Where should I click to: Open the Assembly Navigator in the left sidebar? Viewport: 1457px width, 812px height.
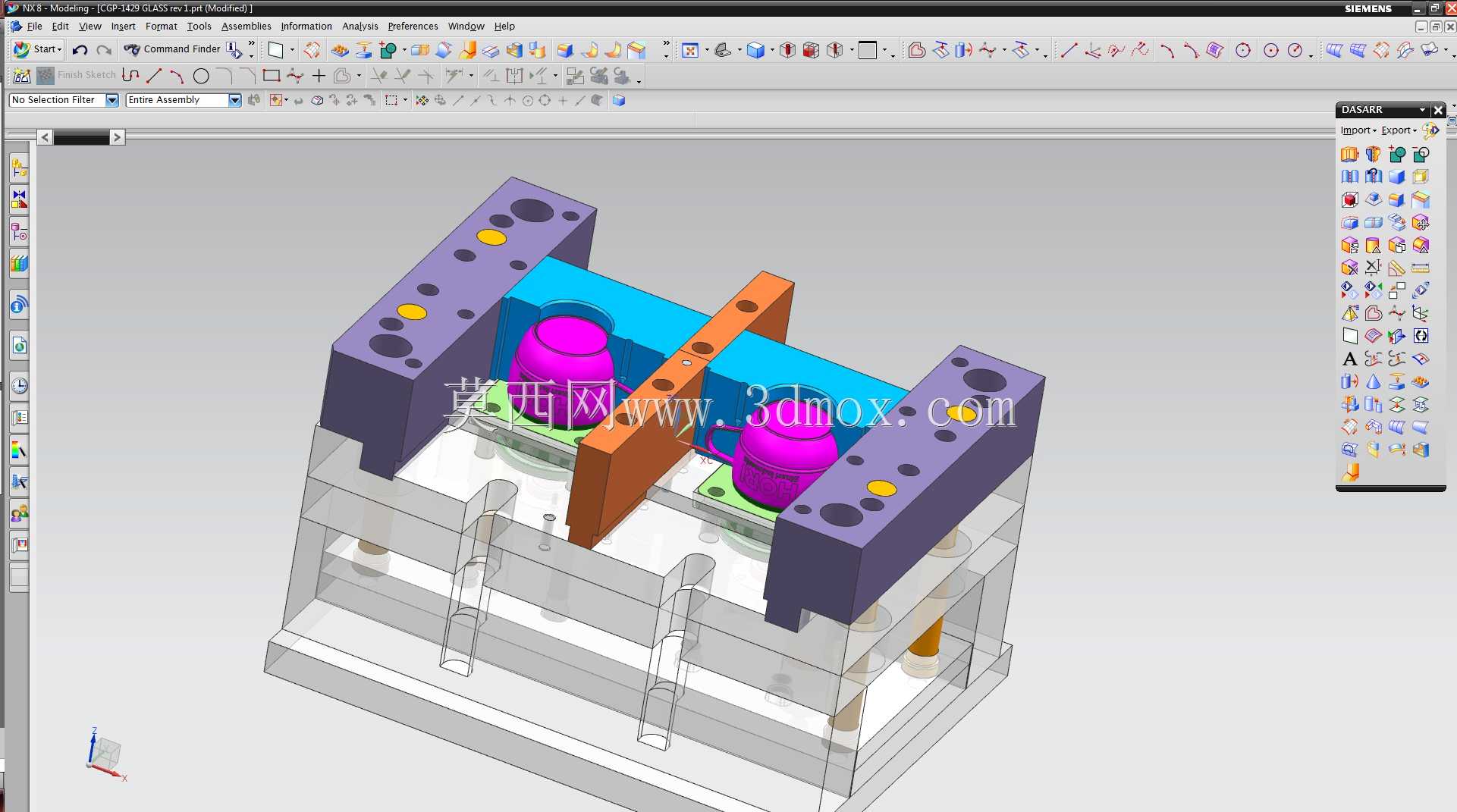[19, 168]
